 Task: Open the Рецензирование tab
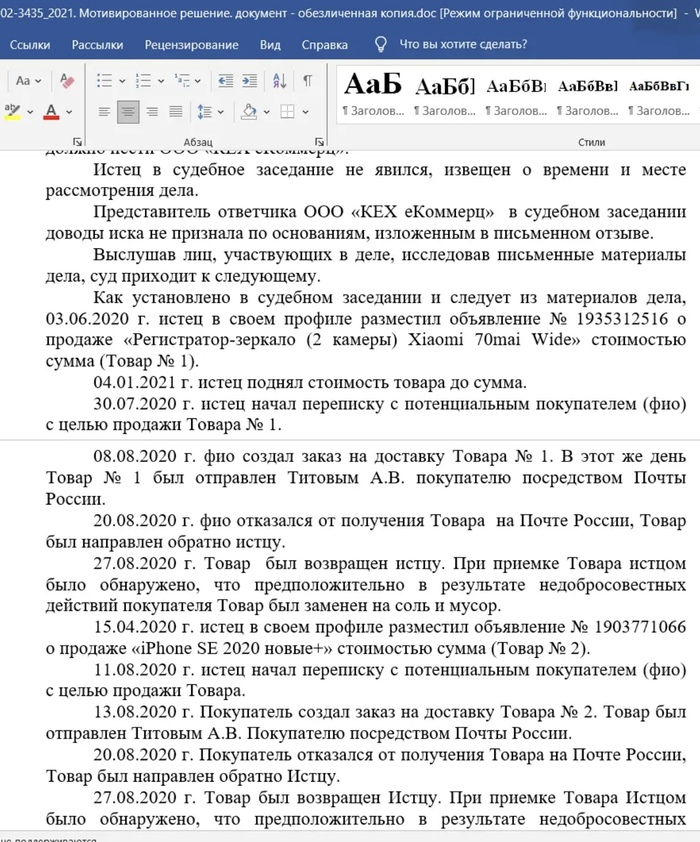click(191, 45)
